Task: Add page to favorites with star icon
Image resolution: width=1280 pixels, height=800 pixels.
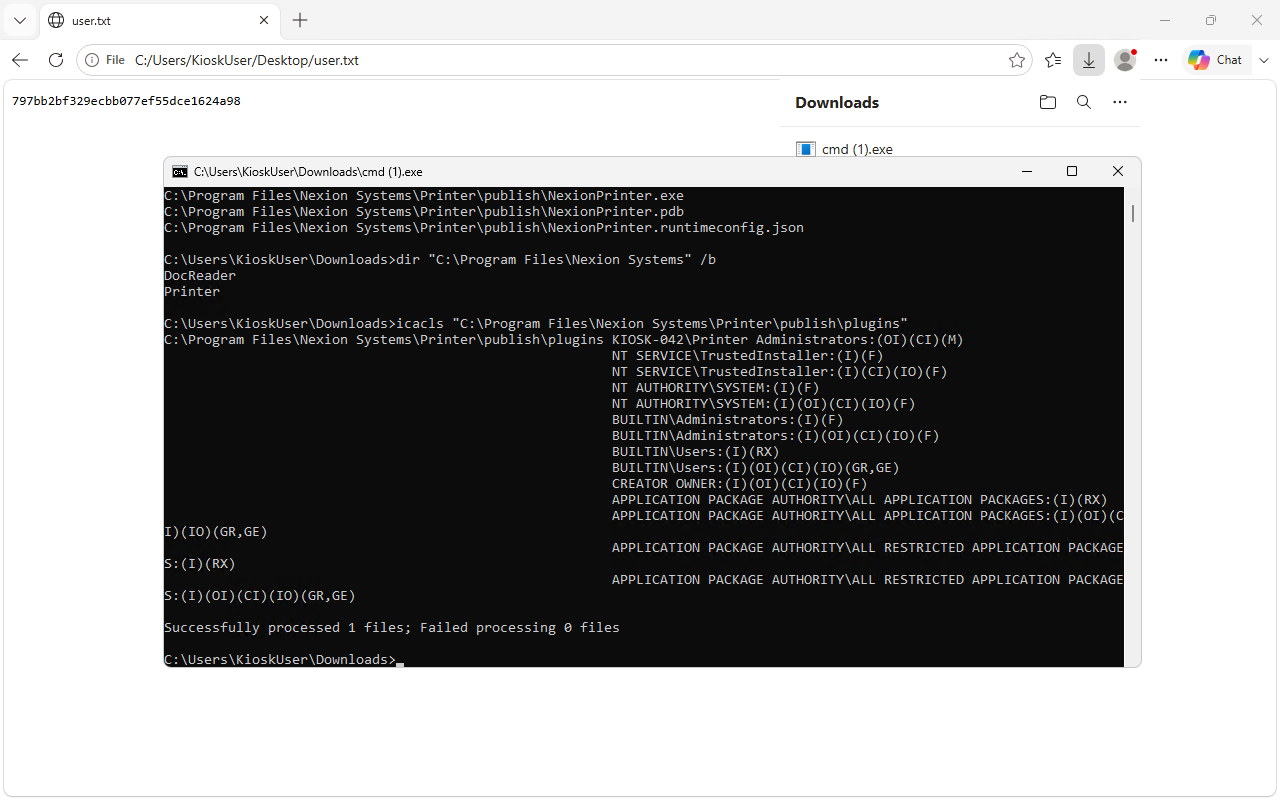Action: (x=1017, y=60)
